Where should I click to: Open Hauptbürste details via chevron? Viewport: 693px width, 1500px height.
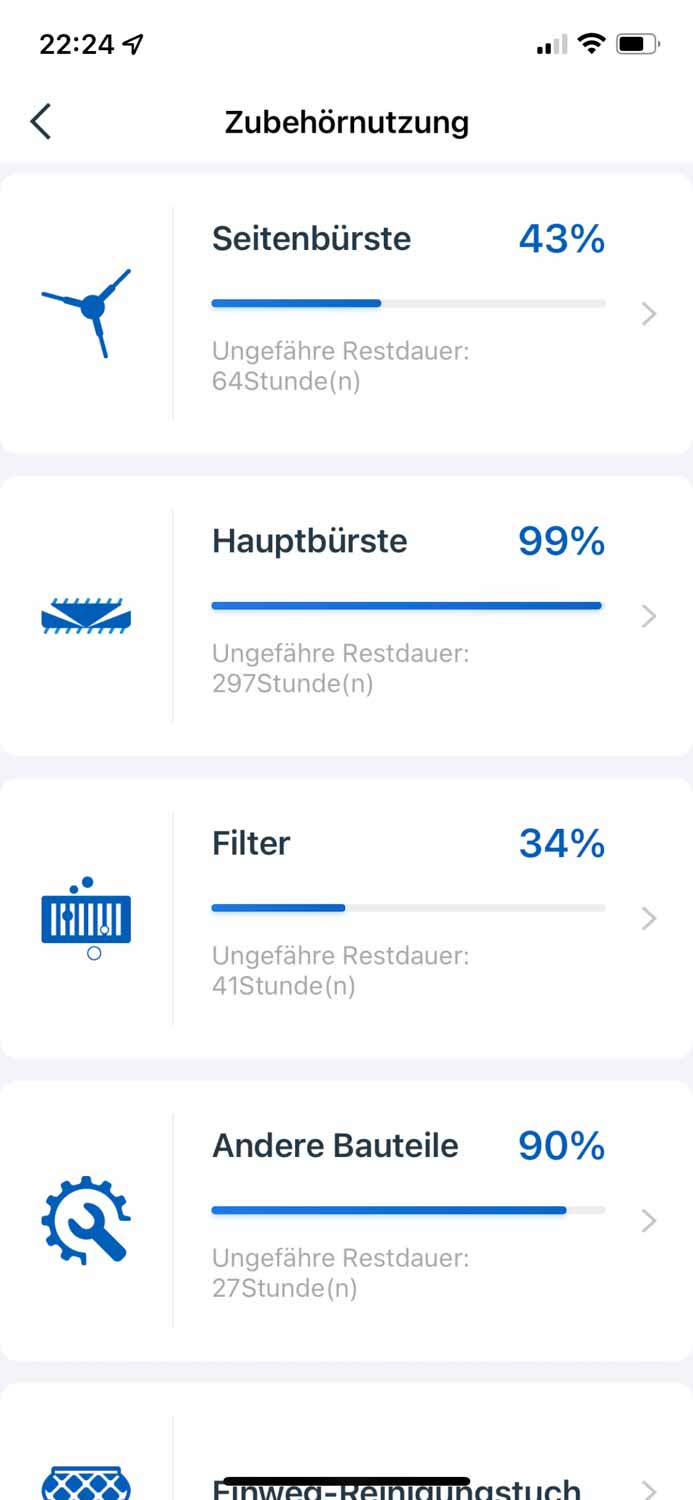pyautogui.click(x=649, y=616)
